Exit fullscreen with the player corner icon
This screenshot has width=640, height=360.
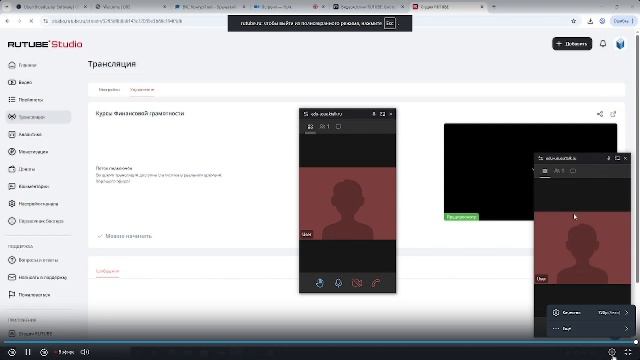(x=628, y=352)
